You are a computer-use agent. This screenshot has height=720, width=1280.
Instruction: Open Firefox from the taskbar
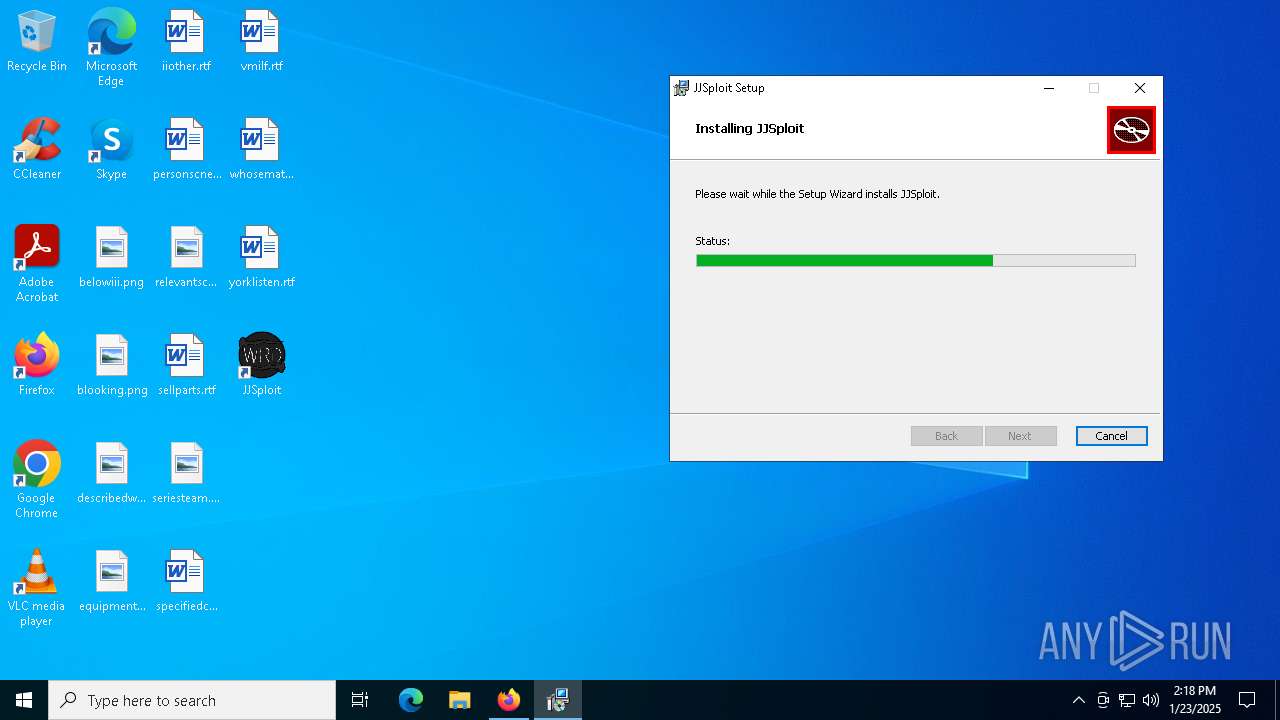tap(509, 700)
